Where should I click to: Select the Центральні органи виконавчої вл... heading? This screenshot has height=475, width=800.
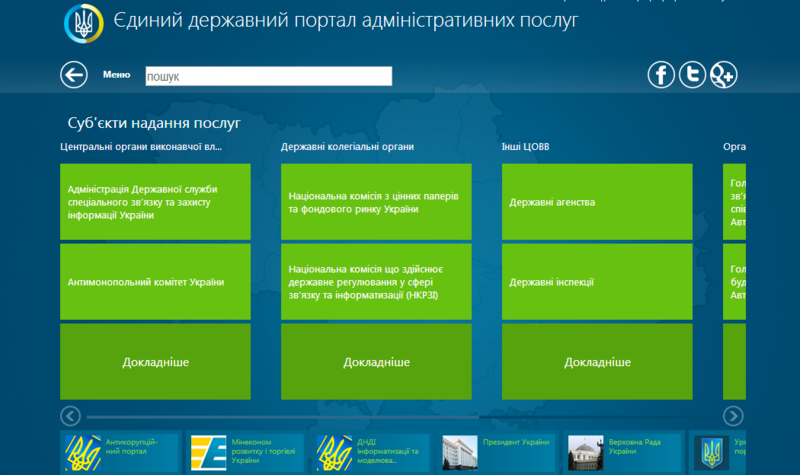tap(141, 147)
